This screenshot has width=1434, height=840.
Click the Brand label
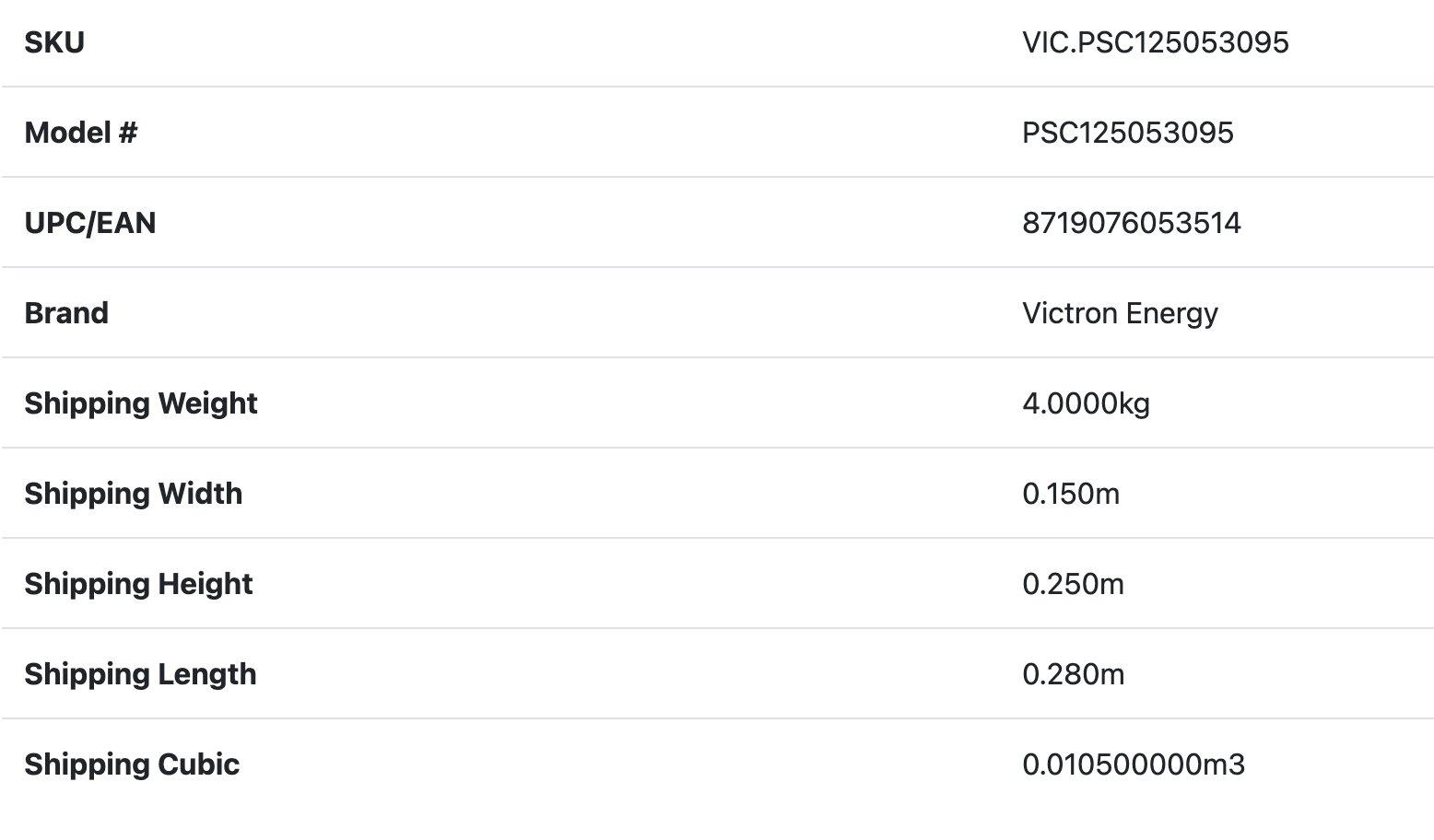[66, 313]
